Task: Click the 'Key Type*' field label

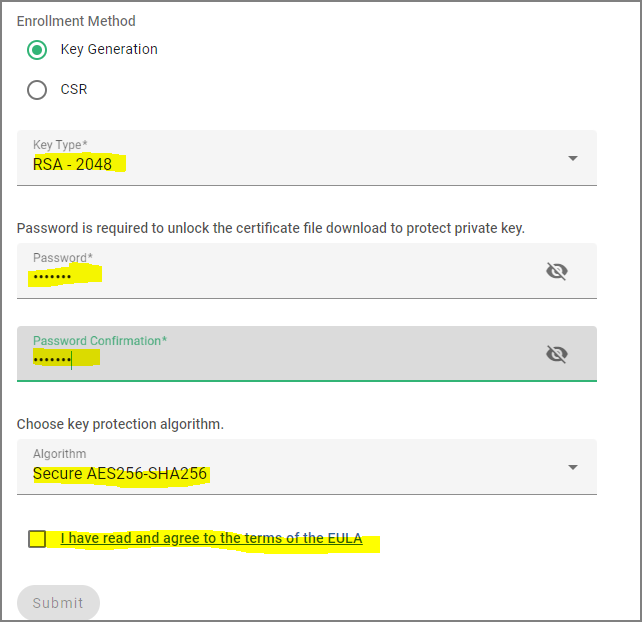Action: pos(60,145)
